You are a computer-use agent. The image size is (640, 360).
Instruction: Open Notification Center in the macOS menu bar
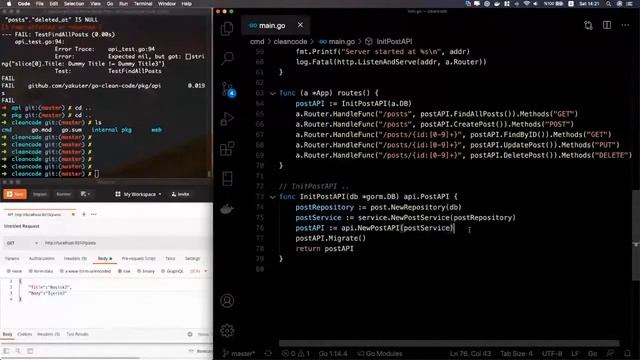click(x=629, y=4)
